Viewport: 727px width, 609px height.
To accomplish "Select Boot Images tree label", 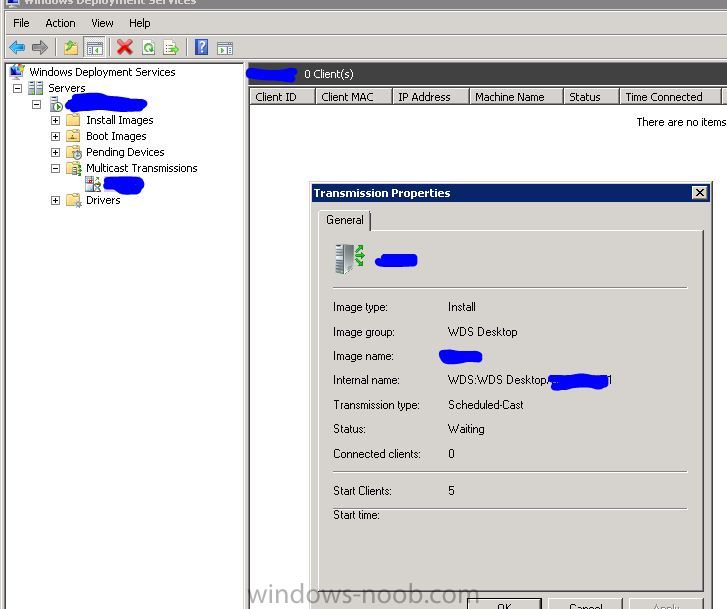I will pyautogui.click(x=116, y=136).
